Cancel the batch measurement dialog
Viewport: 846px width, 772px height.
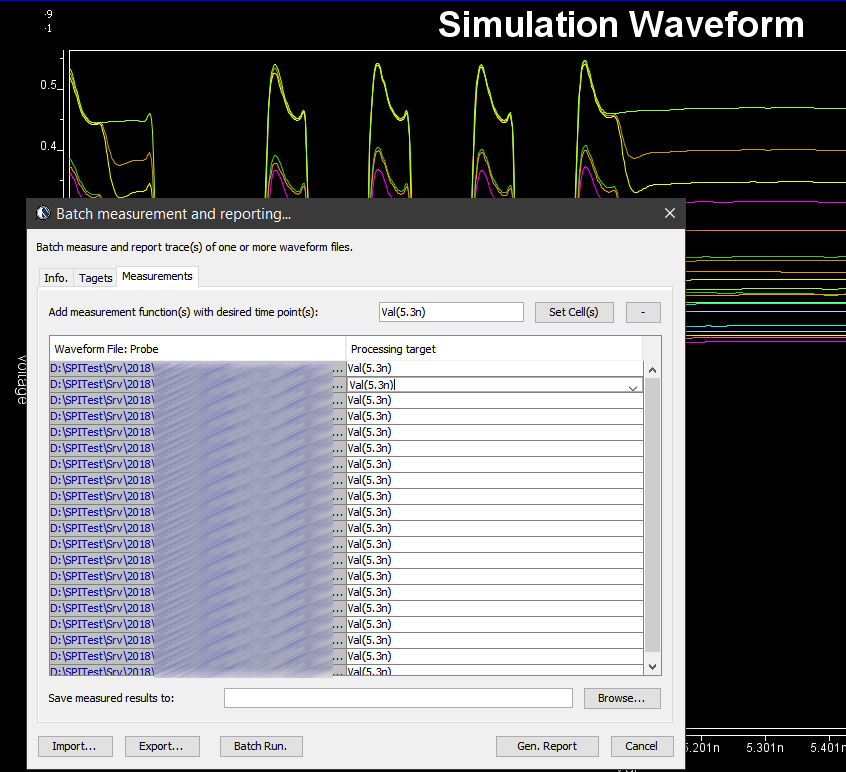click(x=641, y=746)
